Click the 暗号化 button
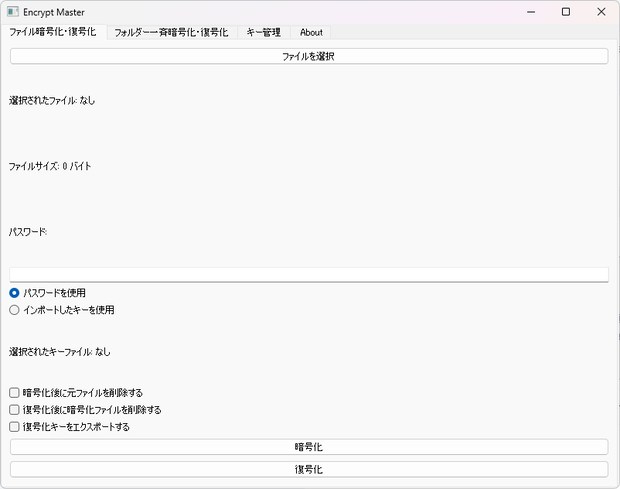Viewport: 620px width, 489px height. click(x=309, y=447)
